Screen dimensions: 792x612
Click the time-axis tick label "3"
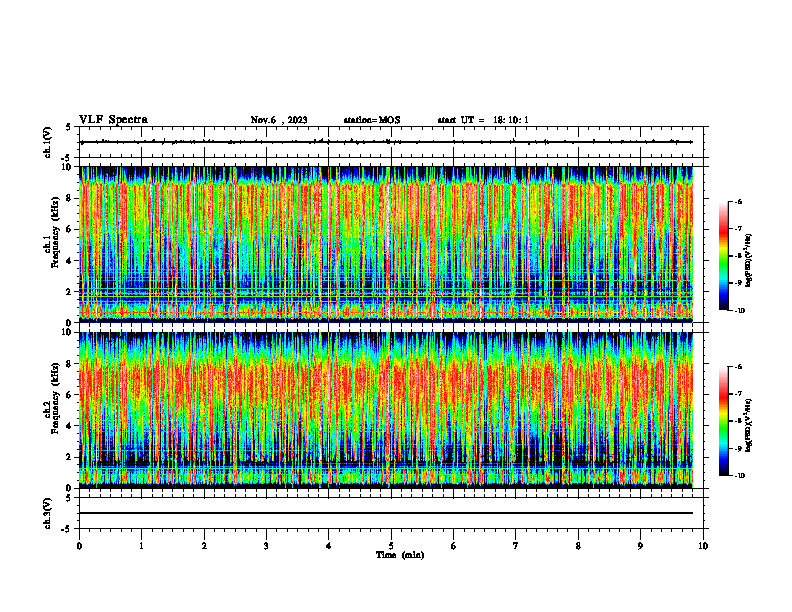[266, 546]
